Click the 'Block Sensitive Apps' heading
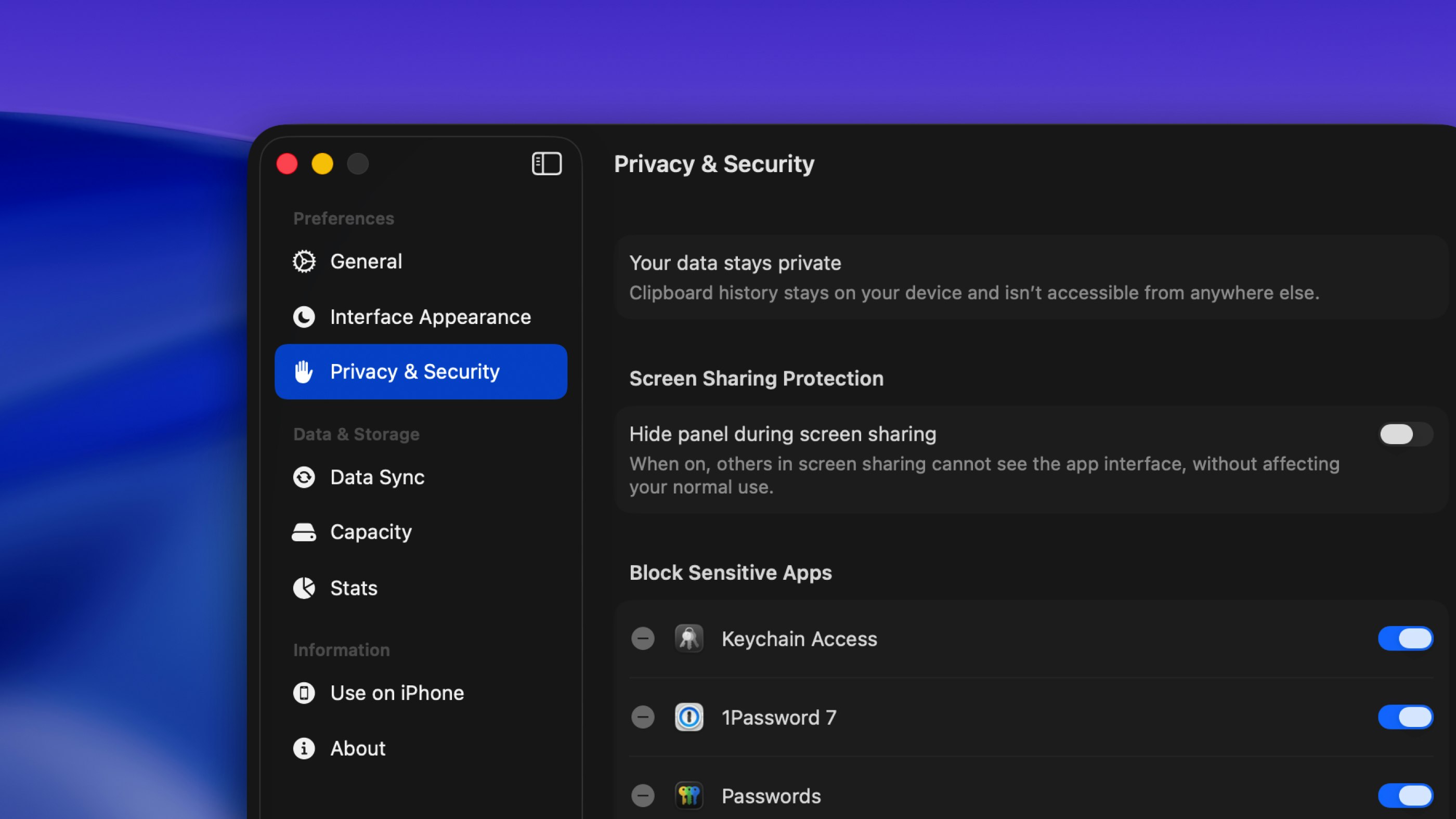 [x=730, y=573]
